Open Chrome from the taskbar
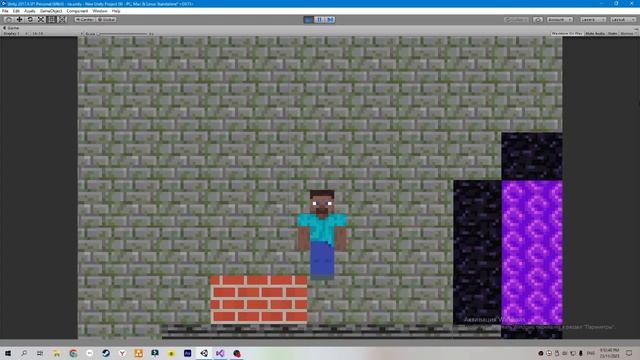The width and height of the screenshot is (640, 360). (73, 353)
